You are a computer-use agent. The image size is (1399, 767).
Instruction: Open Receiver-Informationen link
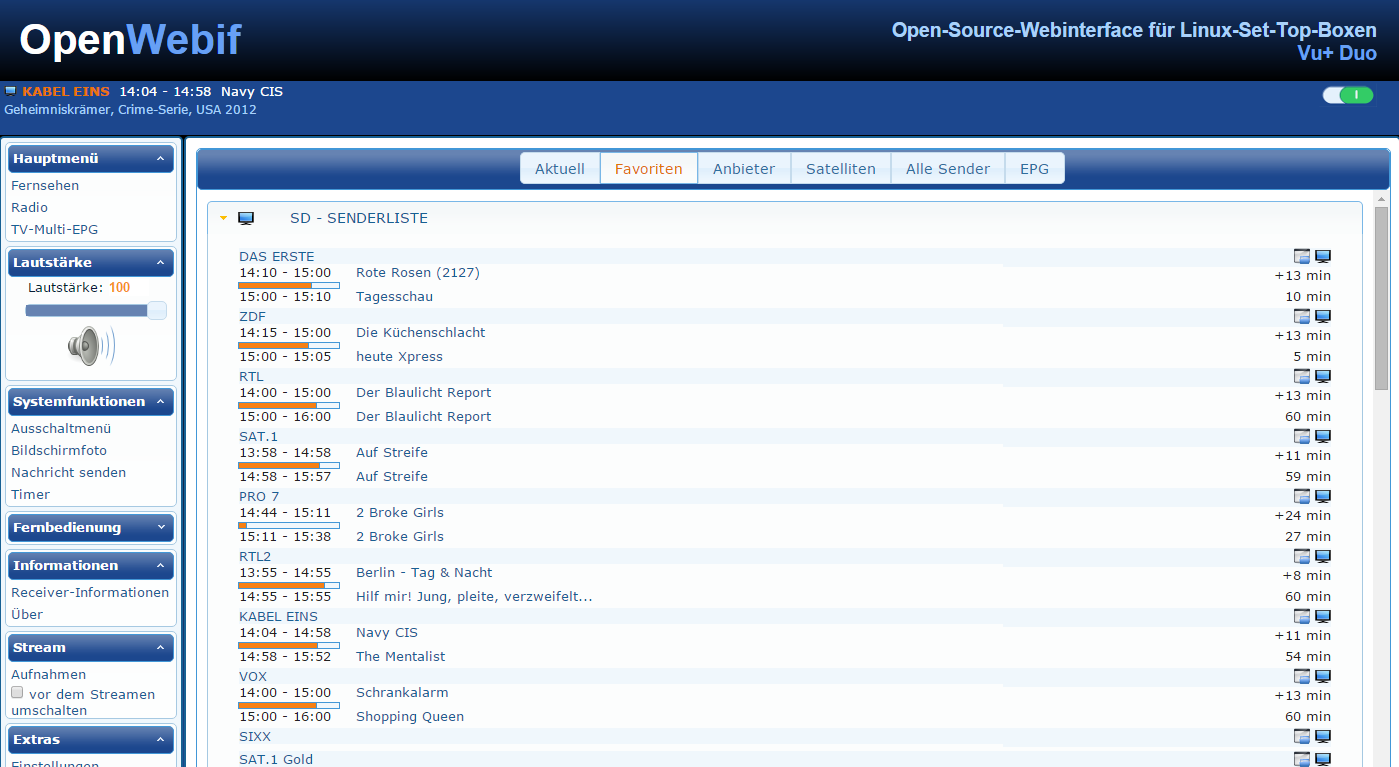tap(90, 592)
